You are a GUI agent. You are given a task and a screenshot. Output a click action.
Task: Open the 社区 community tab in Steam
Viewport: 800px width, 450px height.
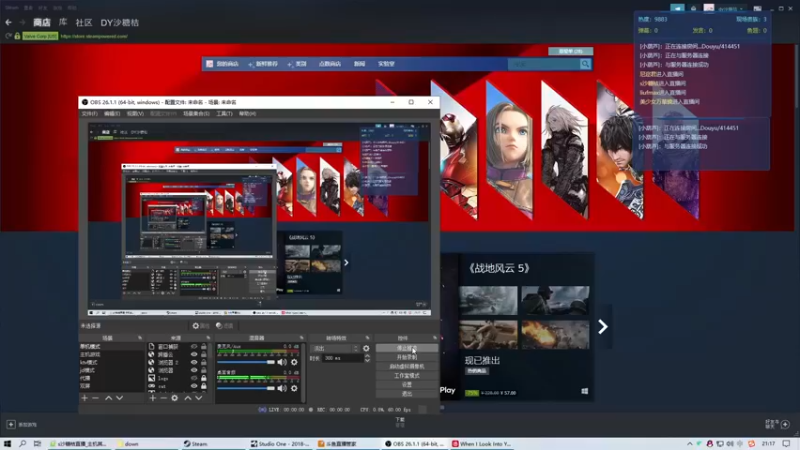84,22
